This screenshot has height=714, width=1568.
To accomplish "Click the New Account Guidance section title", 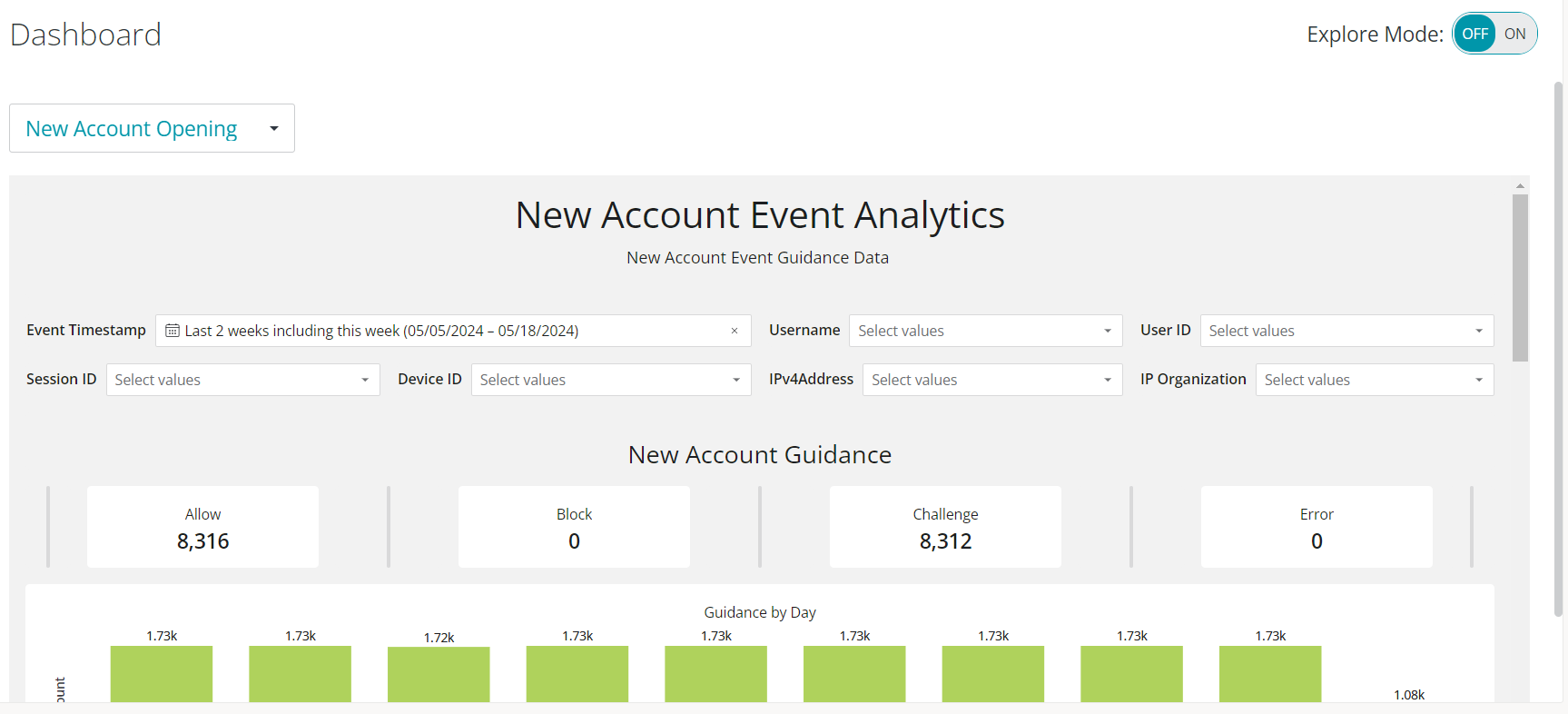I will pos(760,454).
